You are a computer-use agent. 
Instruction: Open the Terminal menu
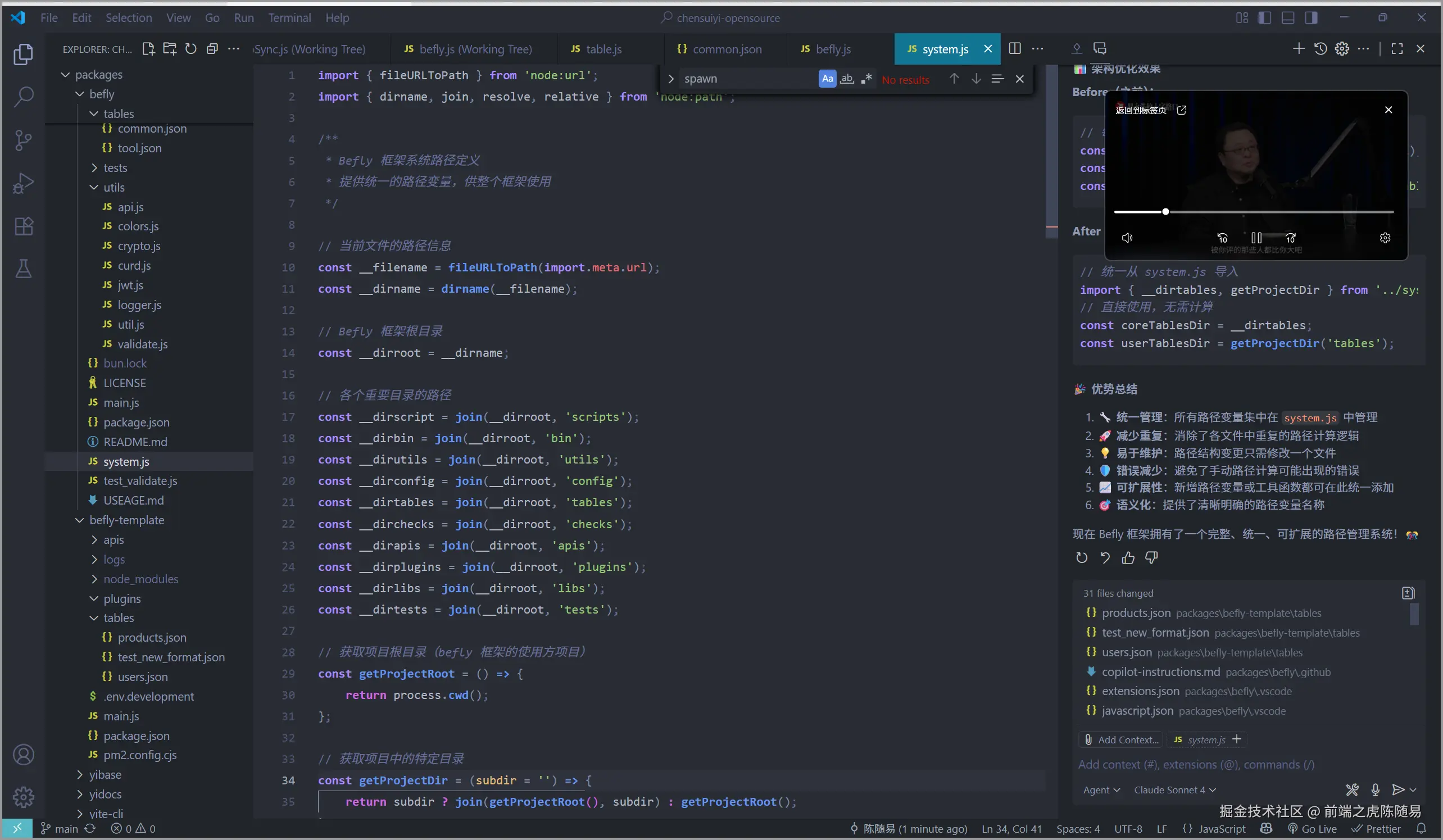289,18
